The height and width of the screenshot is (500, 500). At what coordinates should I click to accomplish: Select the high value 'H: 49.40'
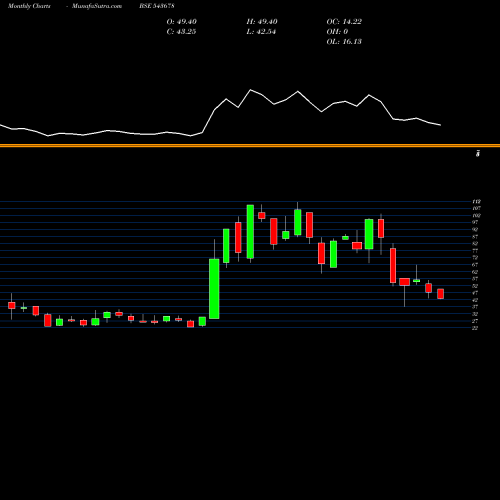point(262,22)
